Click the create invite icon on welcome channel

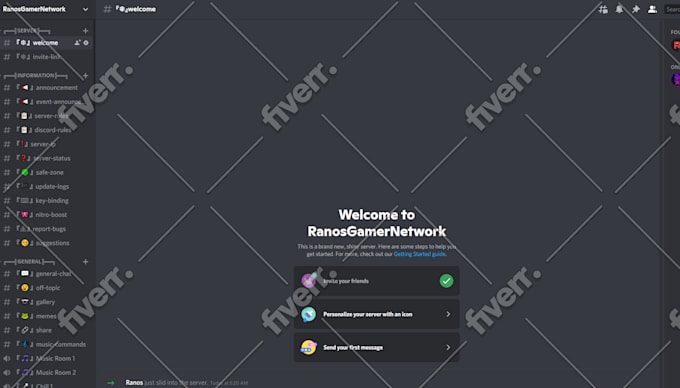point(77,42)
